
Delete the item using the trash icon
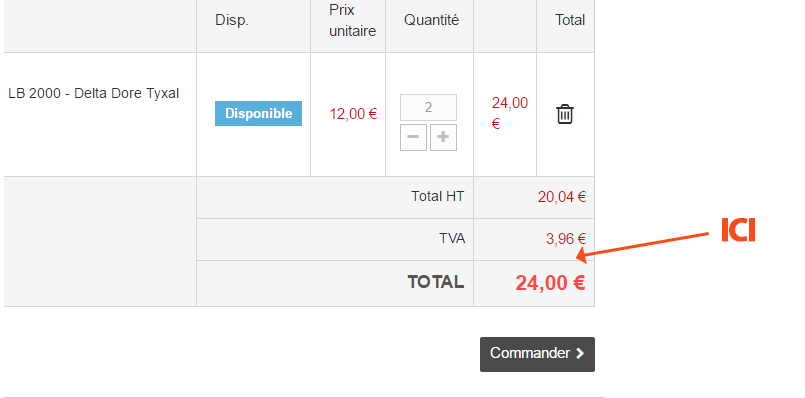tap(565, 114)
